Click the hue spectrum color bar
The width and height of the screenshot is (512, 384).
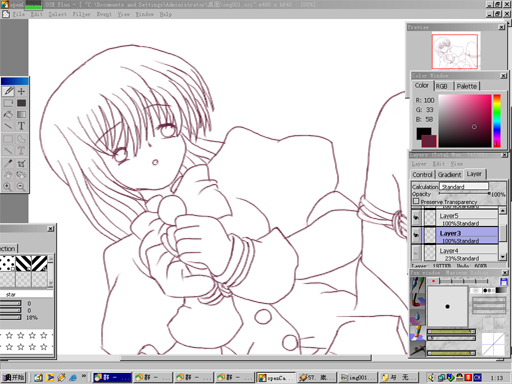497,121
